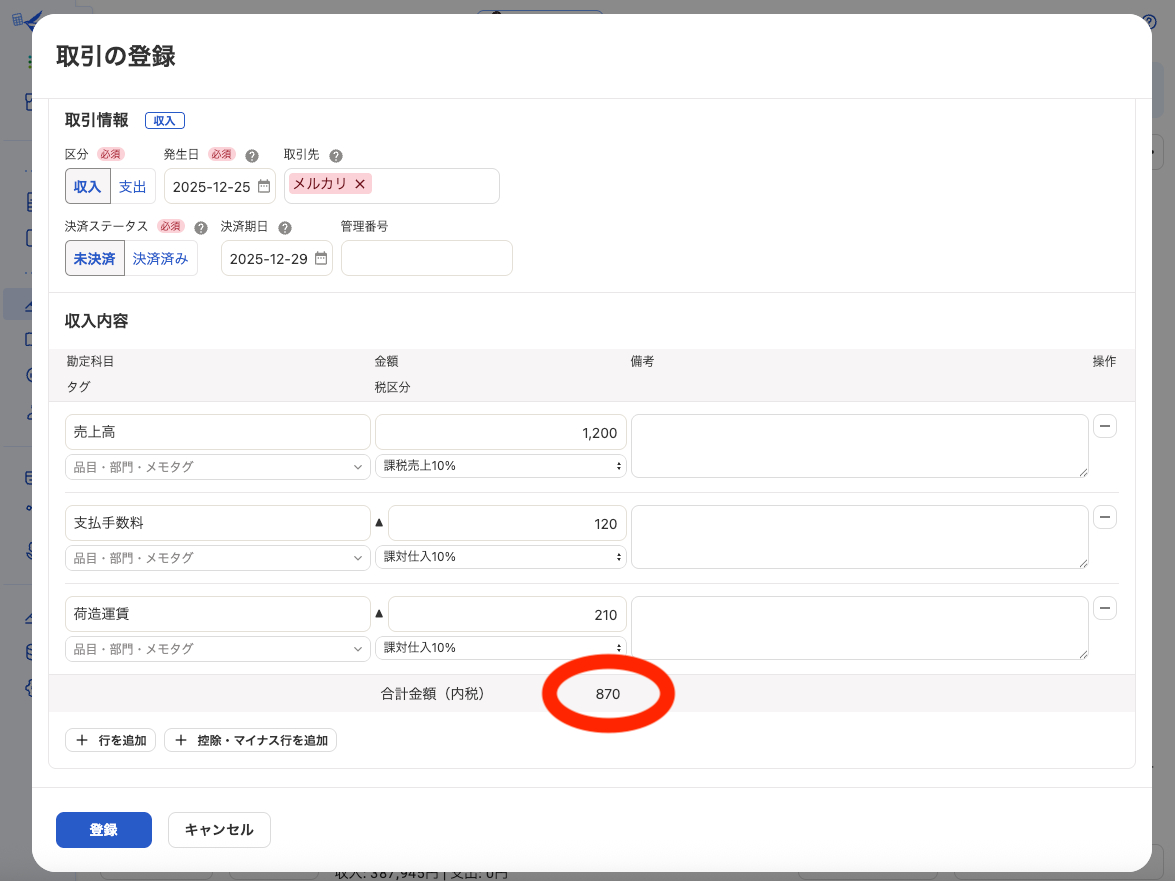Remove the メルカリ tag with its × icon
The height and width of the screenshot is (881, 1175).
[x=360, y=184]
